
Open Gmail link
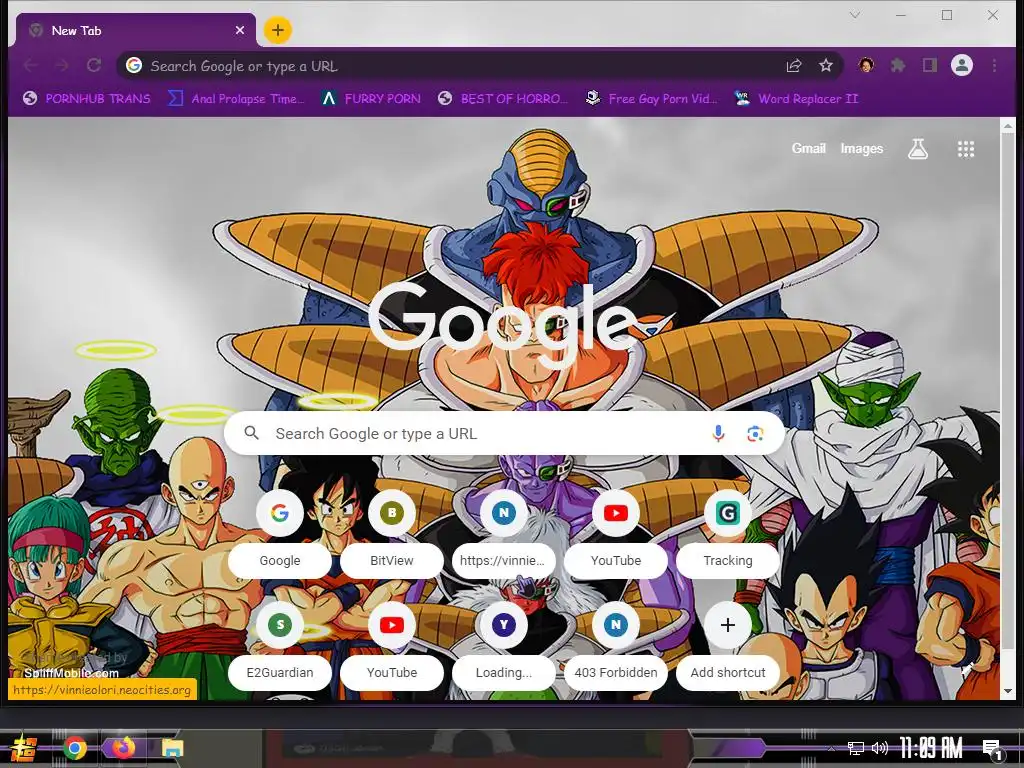pos(808,148)
